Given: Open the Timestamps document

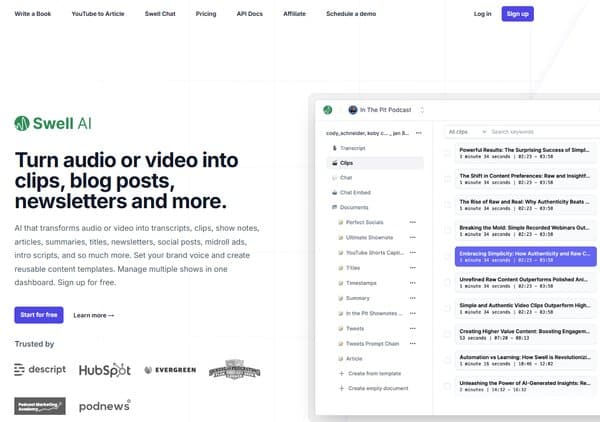Looking at the screenshot, I should point(361,283).
